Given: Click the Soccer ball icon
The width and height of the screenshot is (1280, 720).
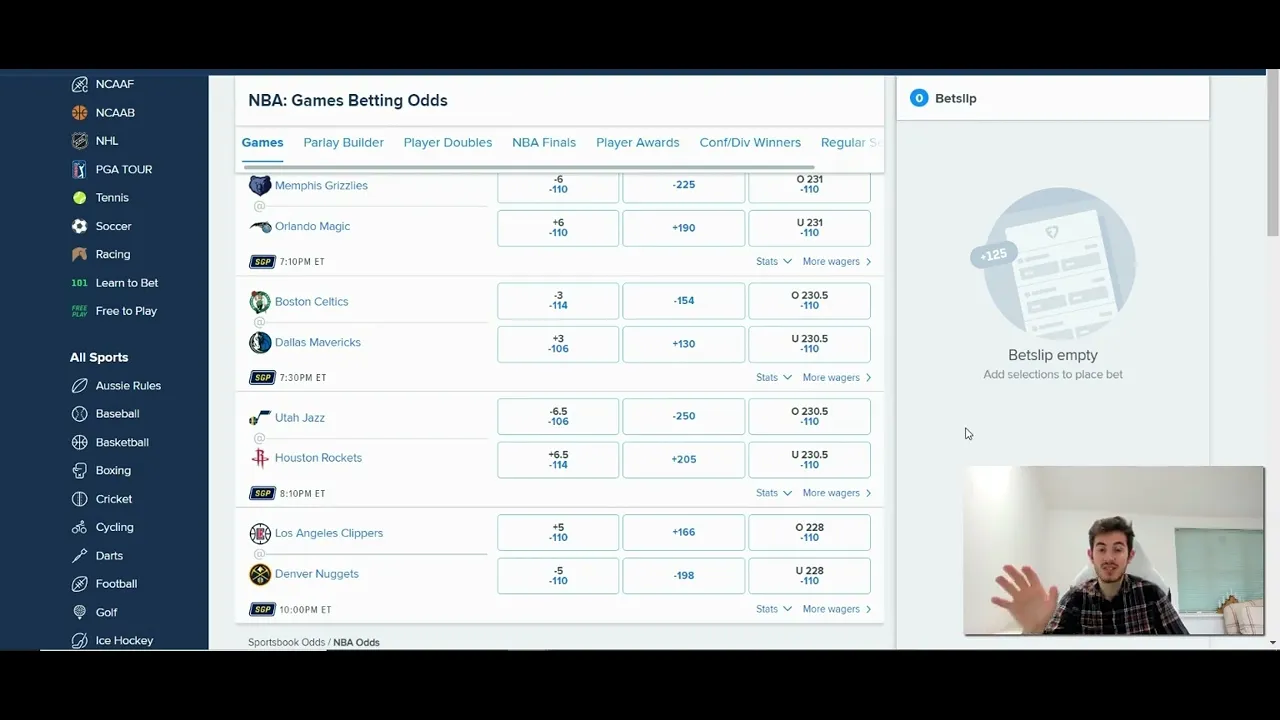Looking at the screenshot, I should click(79, 226).
